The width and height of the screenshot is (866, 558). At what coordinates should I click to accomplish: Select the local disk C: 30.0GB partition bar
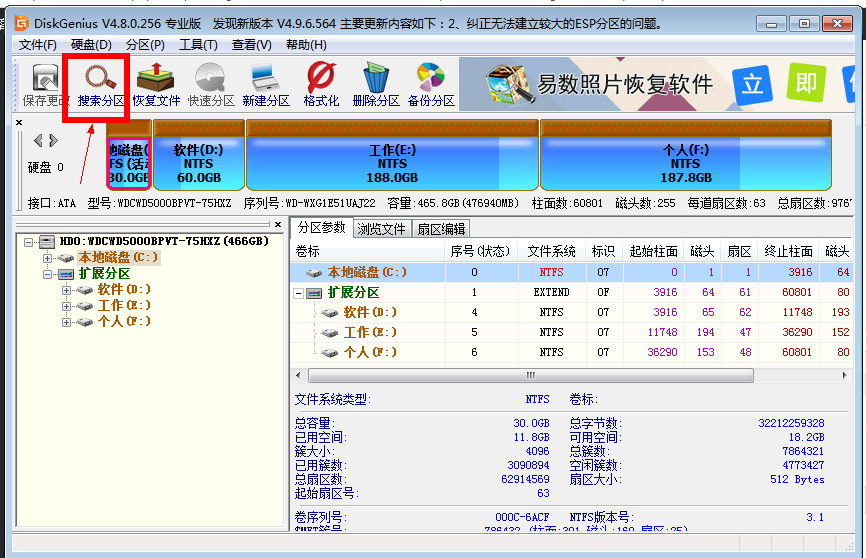(x=129, y=155)
